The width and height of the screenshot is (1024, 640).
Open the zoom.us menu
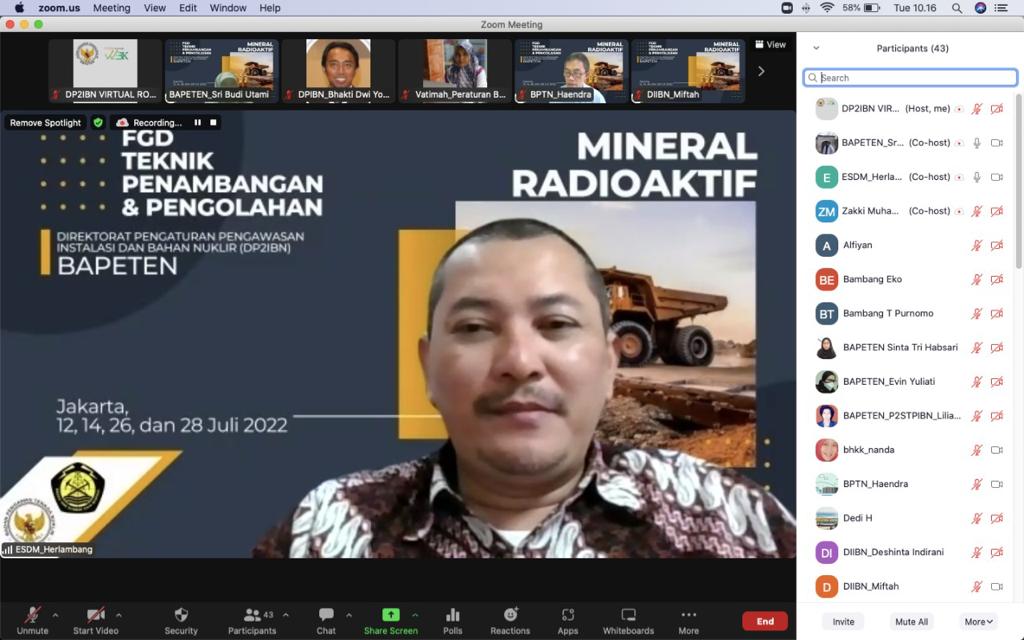click(59, 8)
